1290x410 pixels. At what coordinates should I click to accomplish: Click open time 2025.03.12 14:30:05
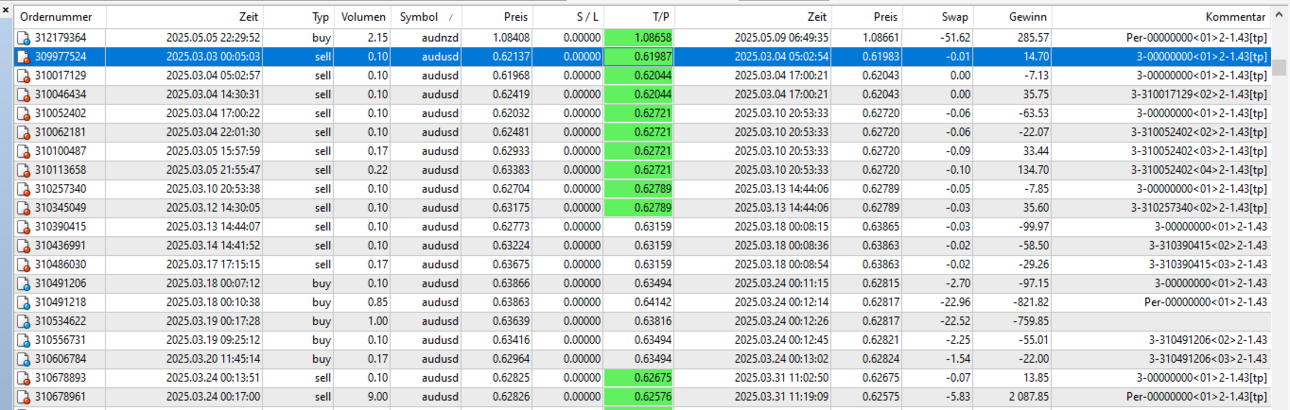click(213, 207)
